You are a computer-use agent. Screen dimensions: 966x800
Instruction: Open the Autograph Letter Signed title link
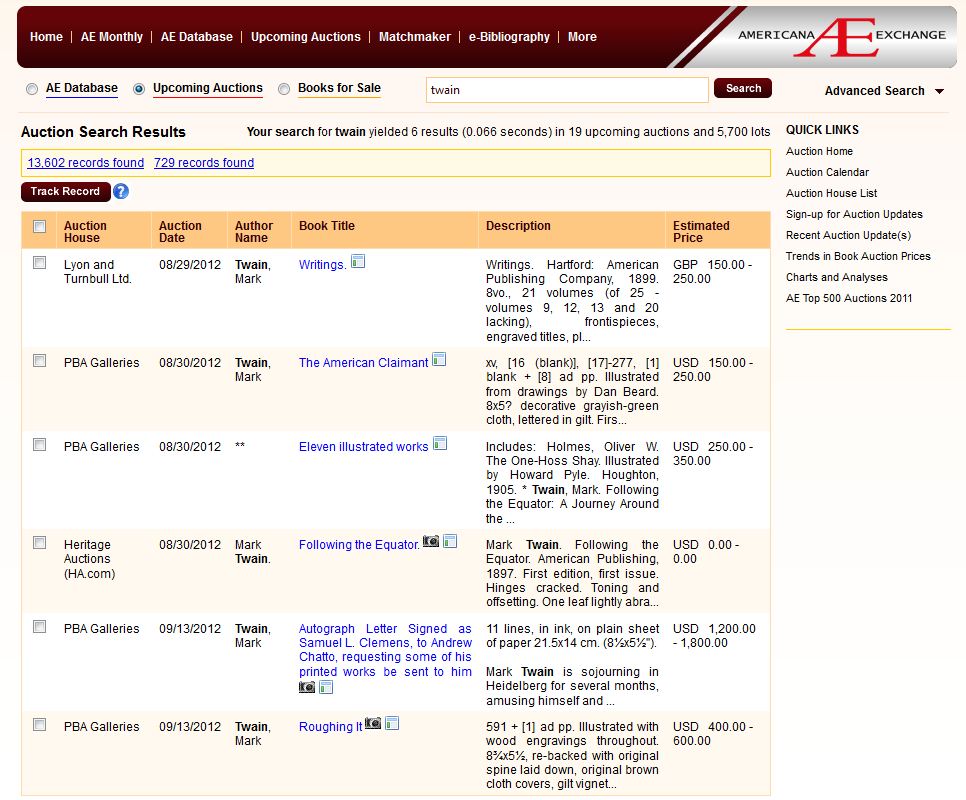(x=385, y=650)
